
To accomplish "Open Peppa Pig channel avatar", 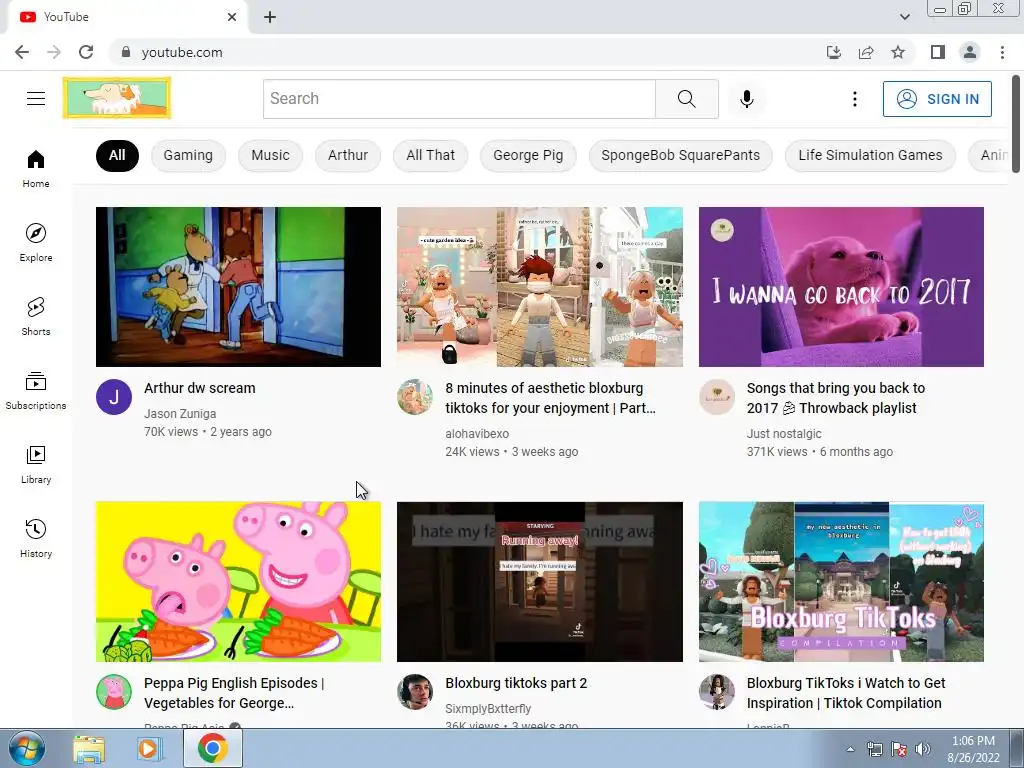I will click(114, 692).
